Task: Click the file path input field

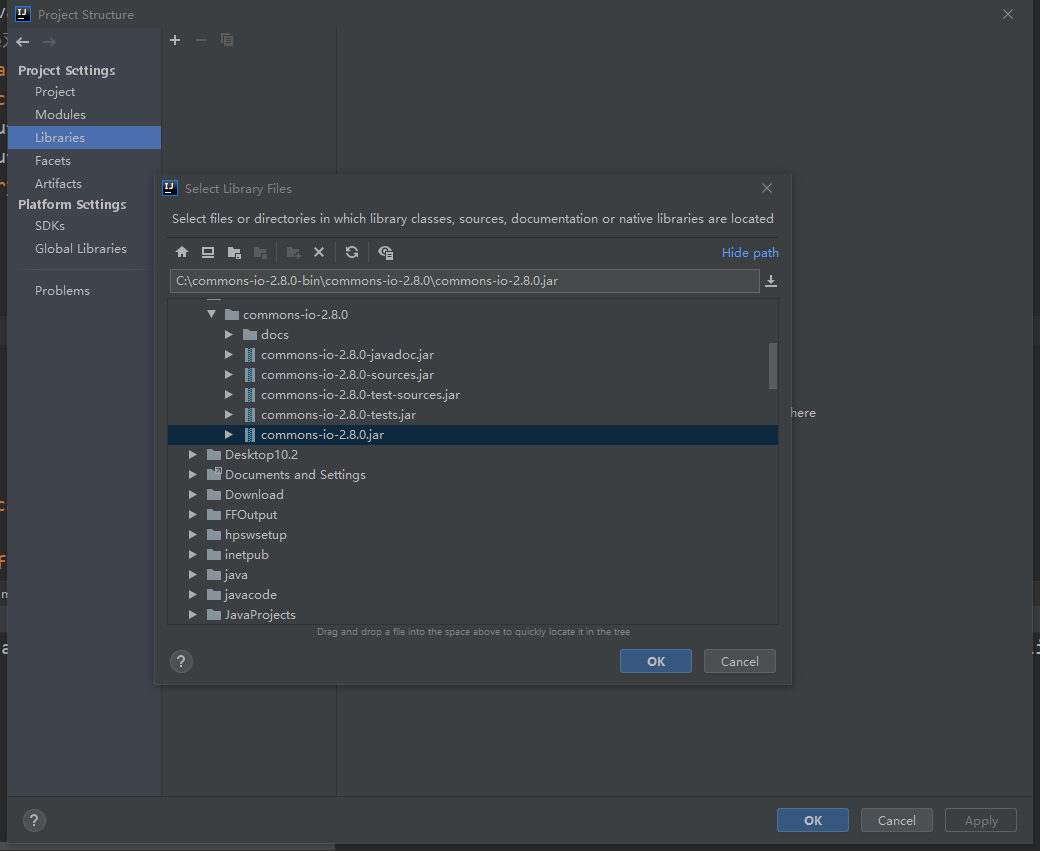Action: pyautogui.click(x=464, y=281)
